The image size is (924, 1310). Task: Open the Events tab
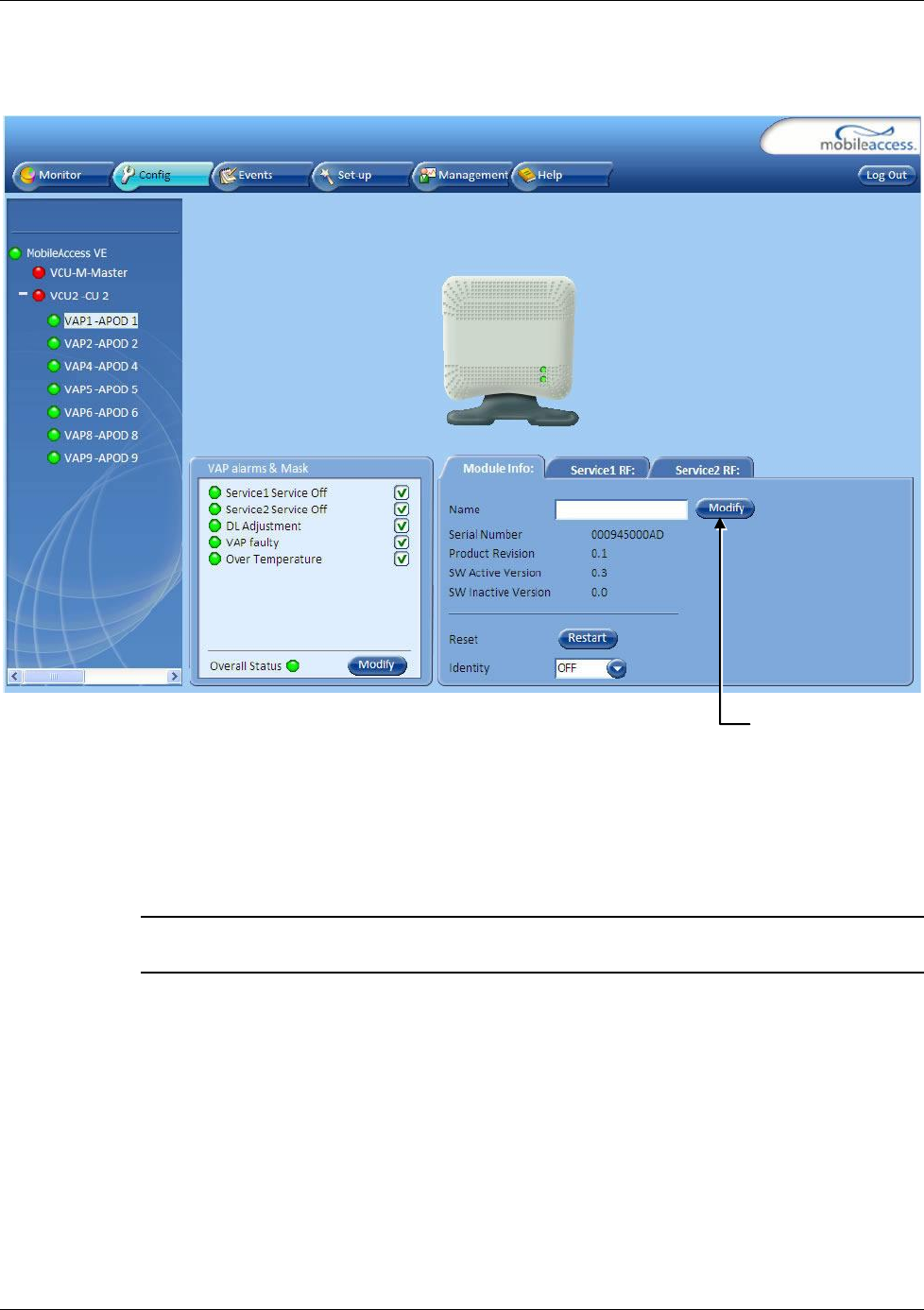tap(262, 175)
